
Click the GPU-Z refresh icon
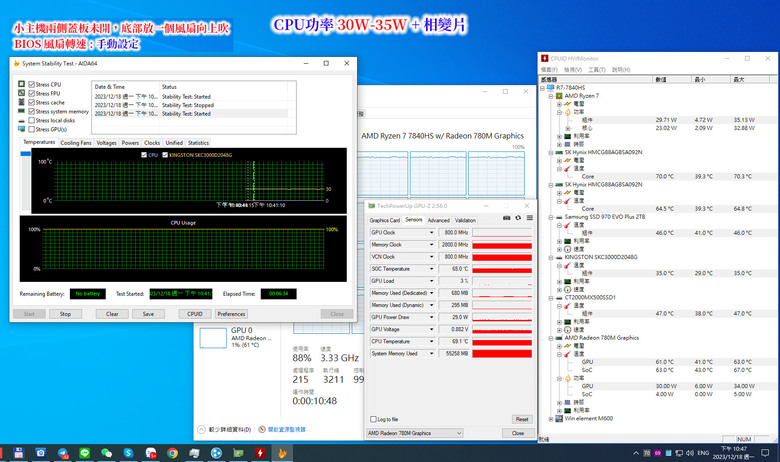(517, 219)
